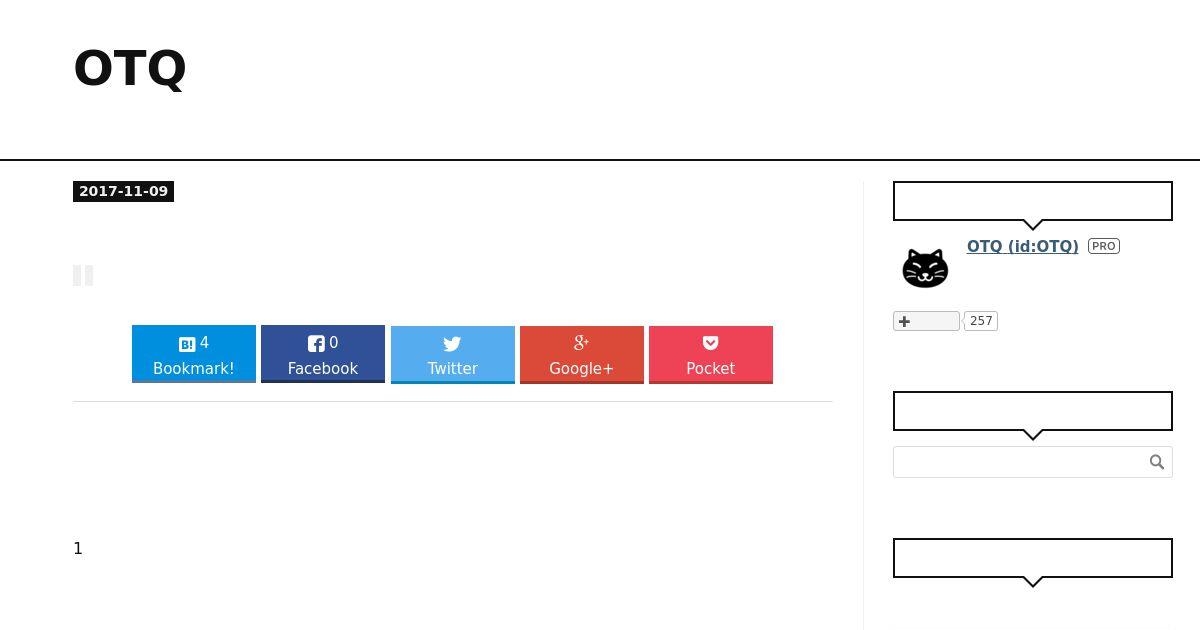The image size is (1200, 630).
Task: Click the PRO badge
Action: click(x=1104, y=246)
